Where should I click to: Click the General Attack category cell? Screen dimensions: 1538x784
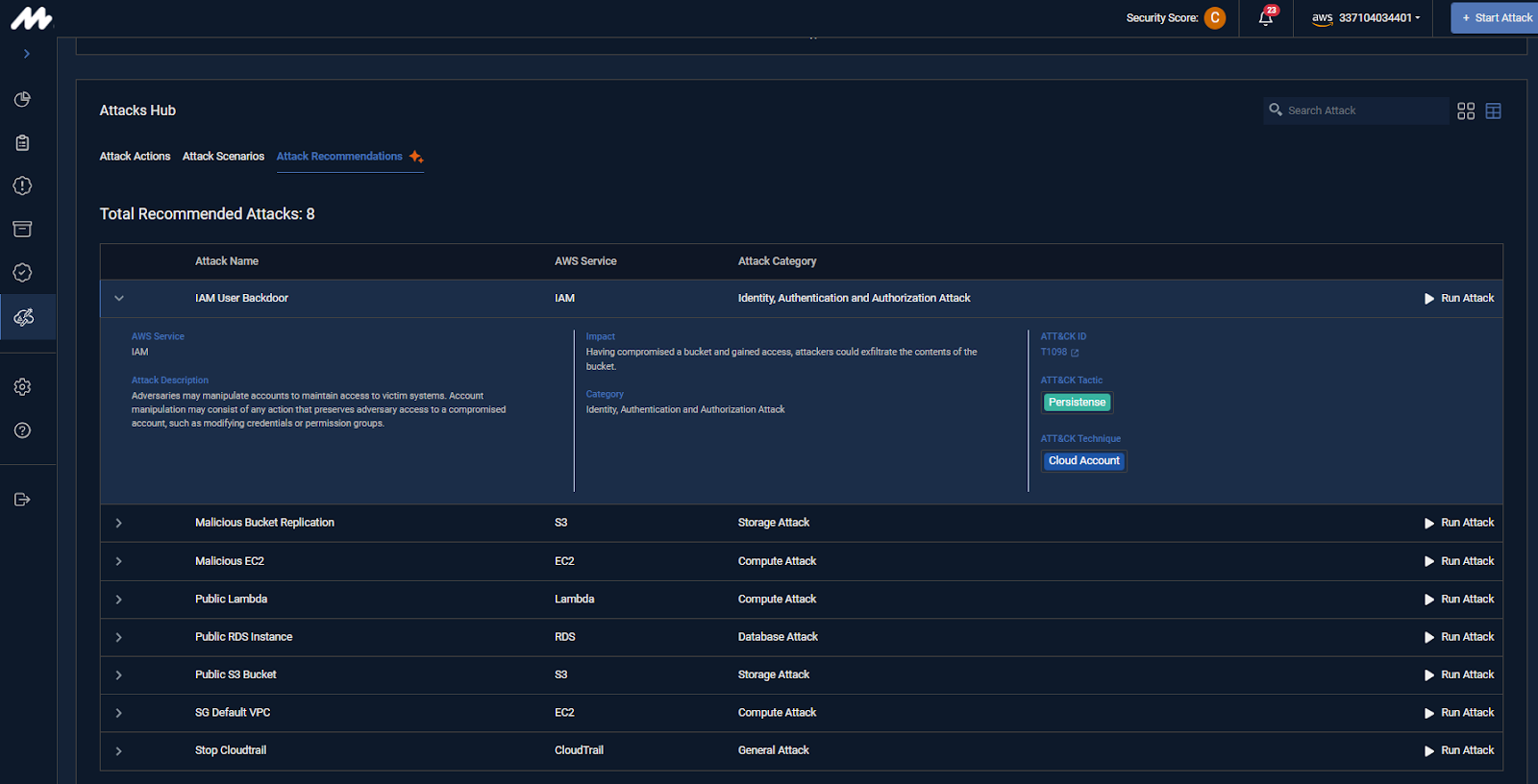tap(774, 750)
